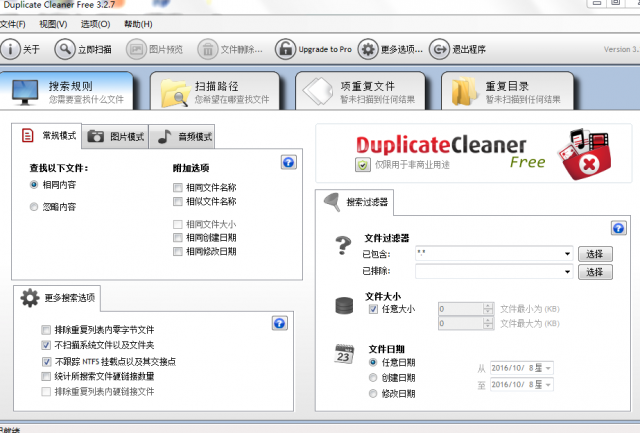Open 更多选项 gear icon in toolbar
640x433 pixels.
[x=368, y=49]
